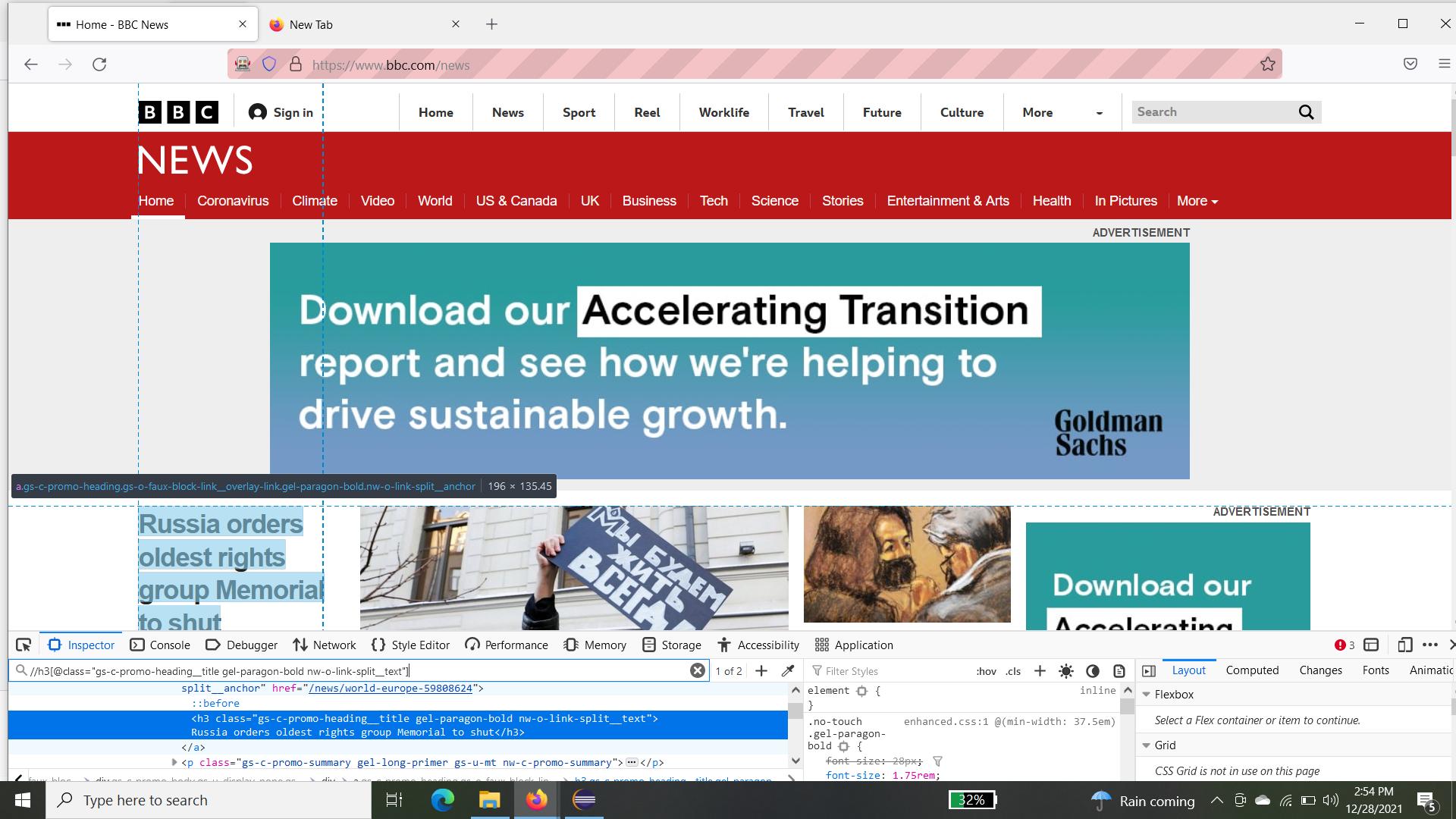This screenshot has width=1456, height=819.
Task: Expand the collapsed p element ellipsis badge
Action: tap(632, 762)
